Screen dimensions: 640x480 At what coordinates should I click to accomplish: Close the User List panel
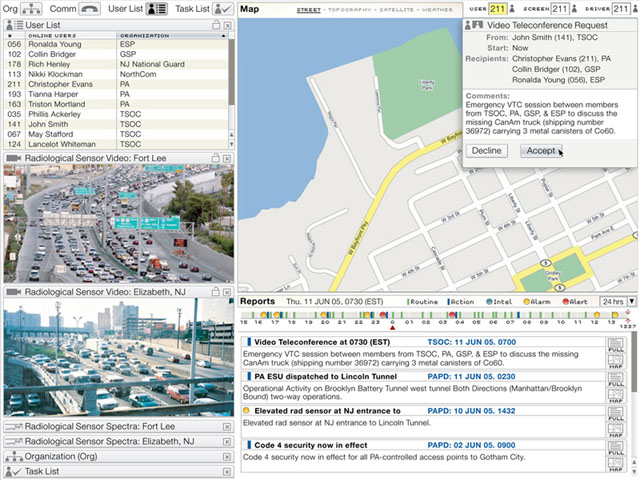click(x=227, y=25)
